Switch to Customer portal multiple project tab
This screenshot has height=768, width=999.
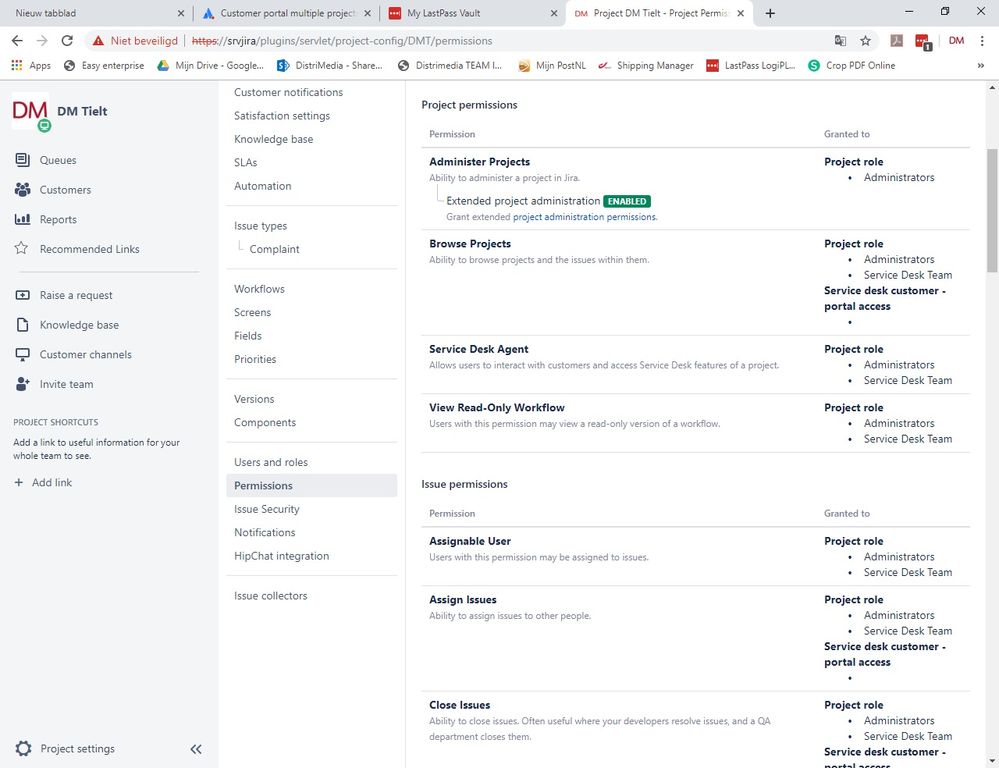click(287, 13)
